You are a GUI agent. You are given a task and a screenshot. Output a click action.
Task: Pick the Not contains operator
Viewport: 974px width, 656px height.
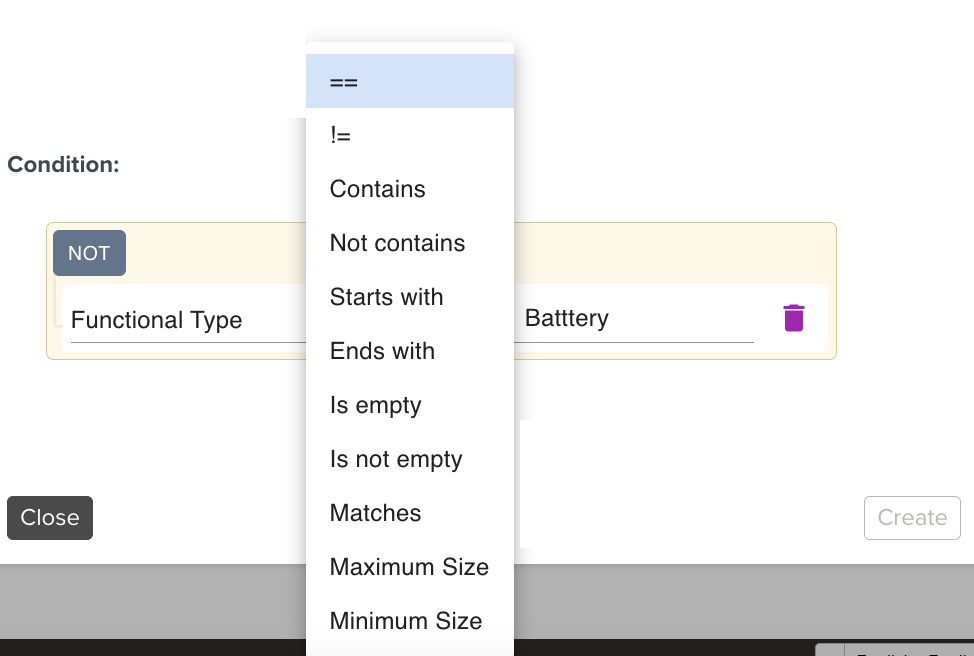pyautogui.click(x=409, y=243)
